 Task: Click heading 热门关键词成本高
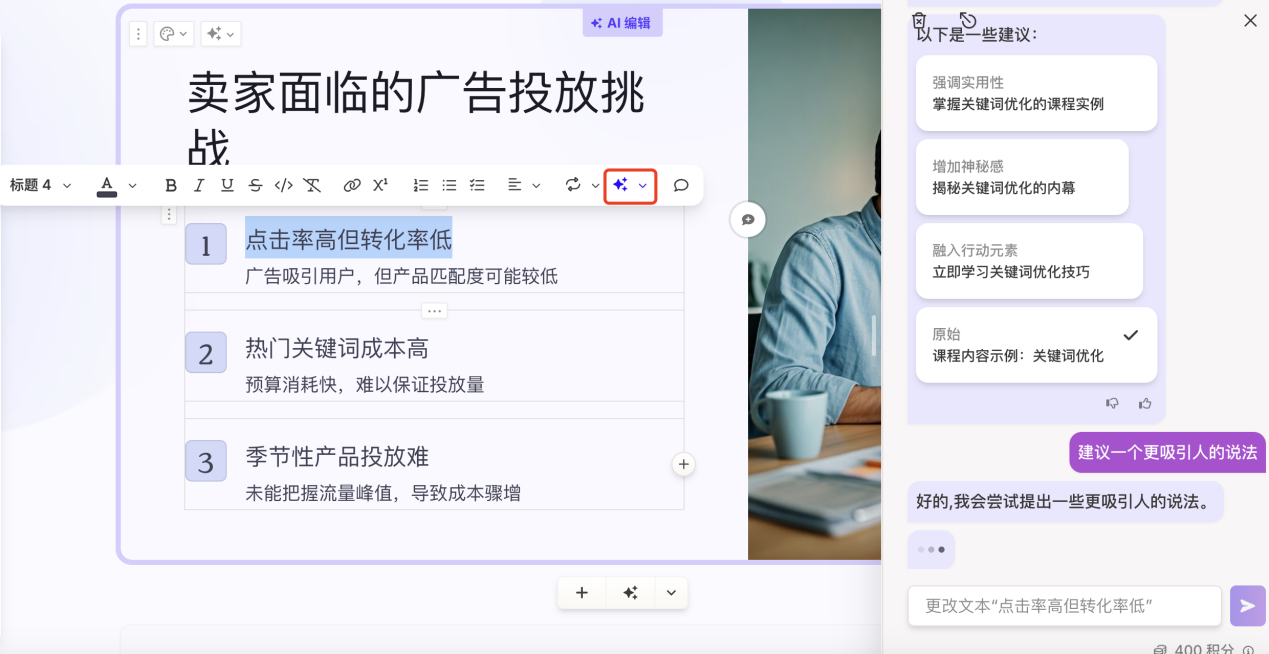(x=337, y=348)
